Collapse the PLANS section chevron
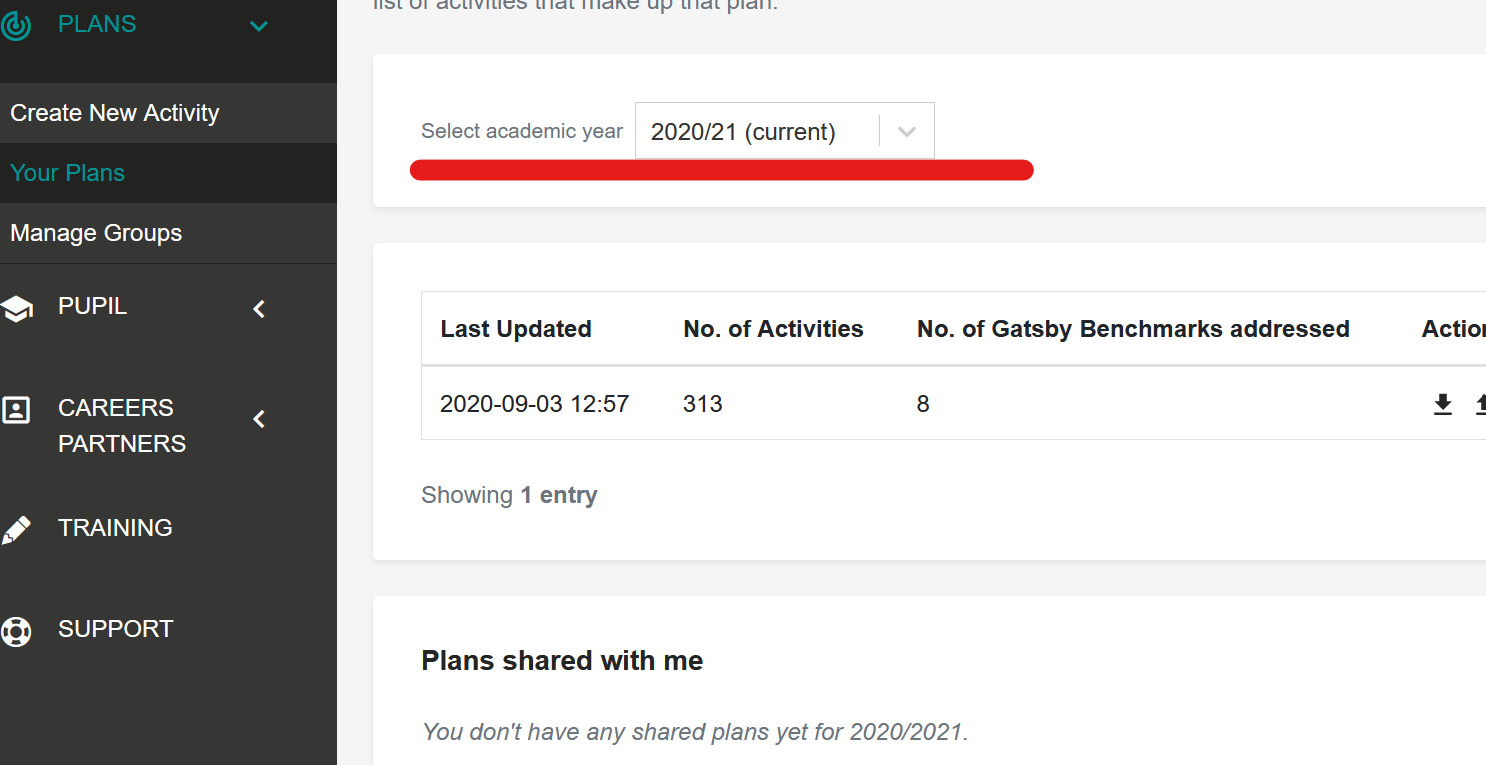The image size is (1486, 765). pos(259,26)
